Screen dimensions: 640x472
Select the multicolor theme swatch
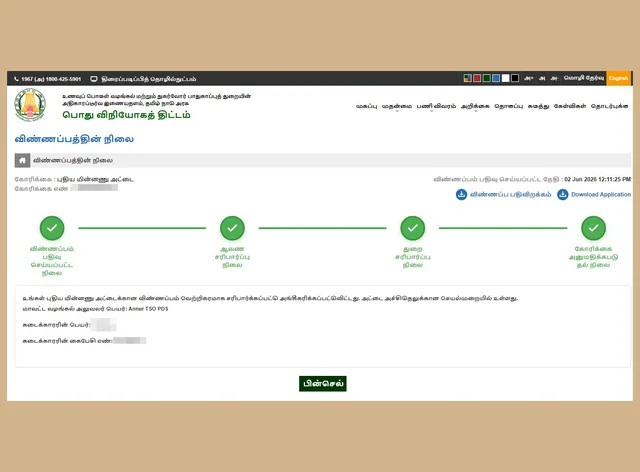(x=468, y=78)
